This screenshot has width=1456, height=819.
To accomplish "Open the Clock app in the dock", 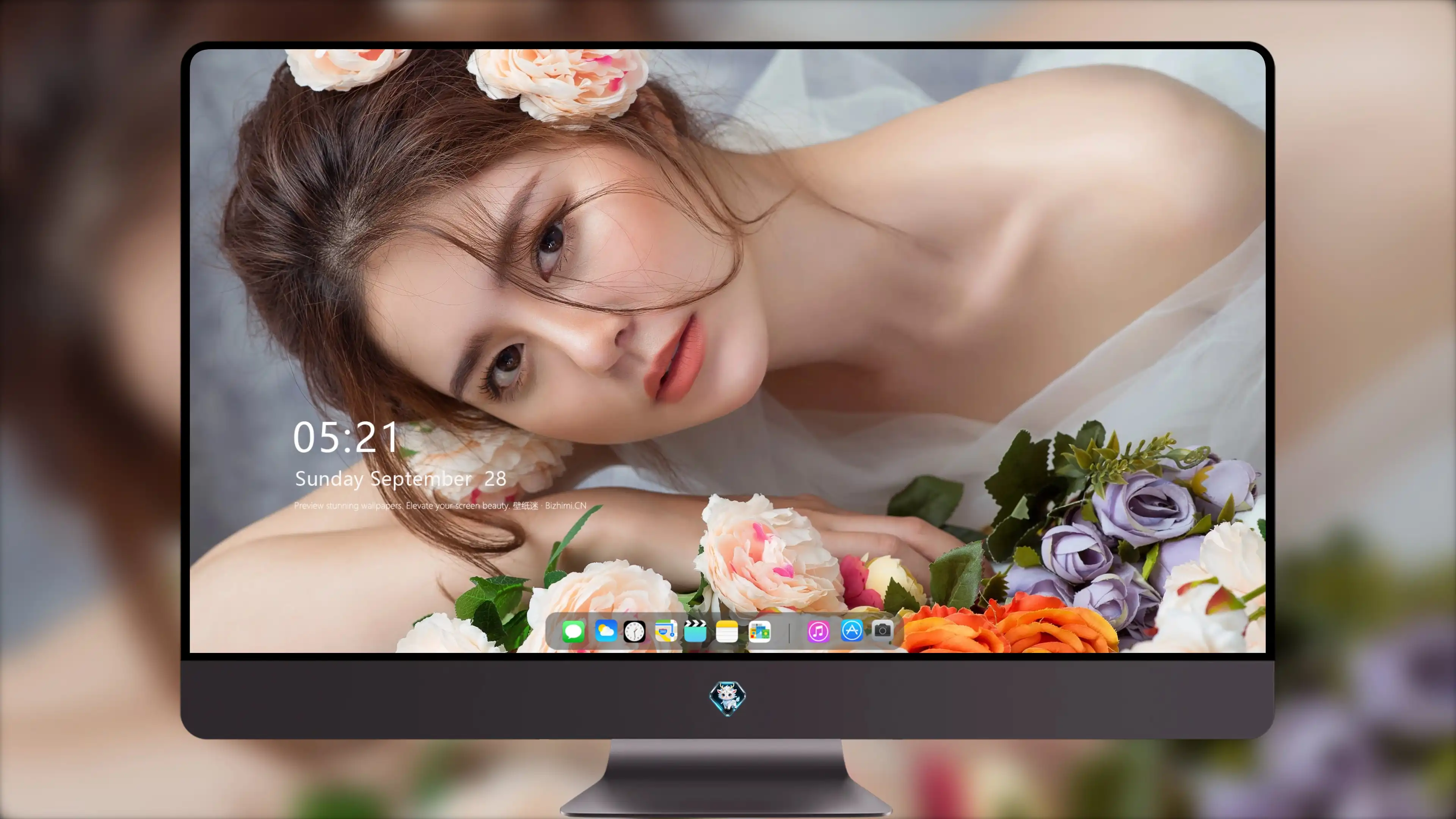I will point(634,631).
